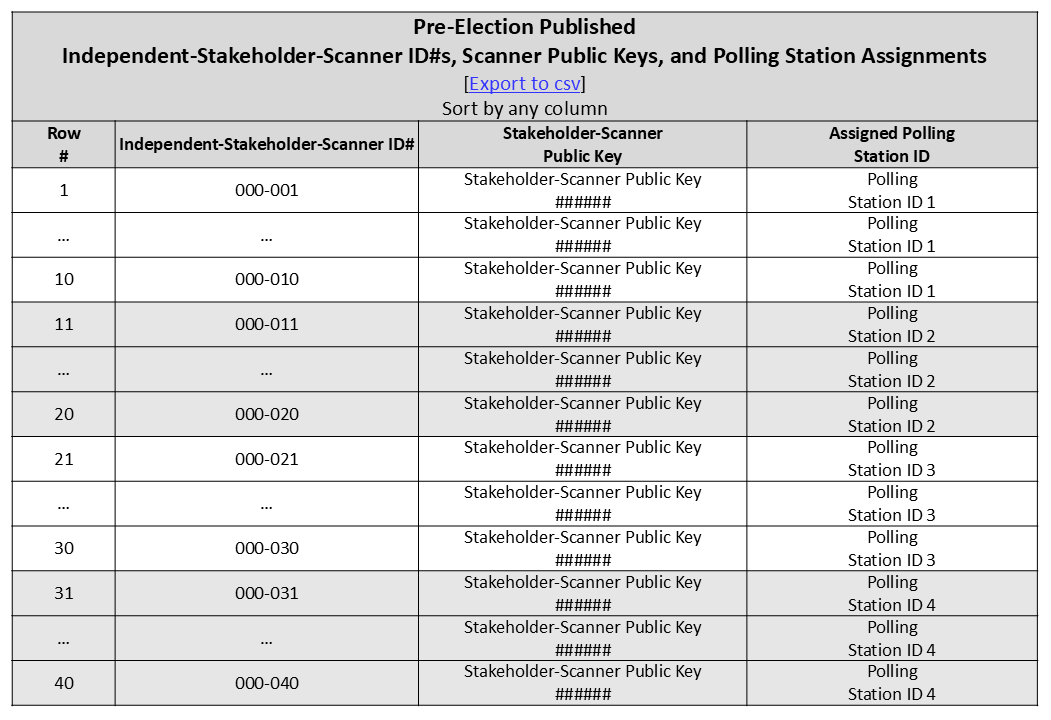Open the Export to csv link
This screenshot has height=720, width=1051.
pyautogui.click(x=524, y=84)
